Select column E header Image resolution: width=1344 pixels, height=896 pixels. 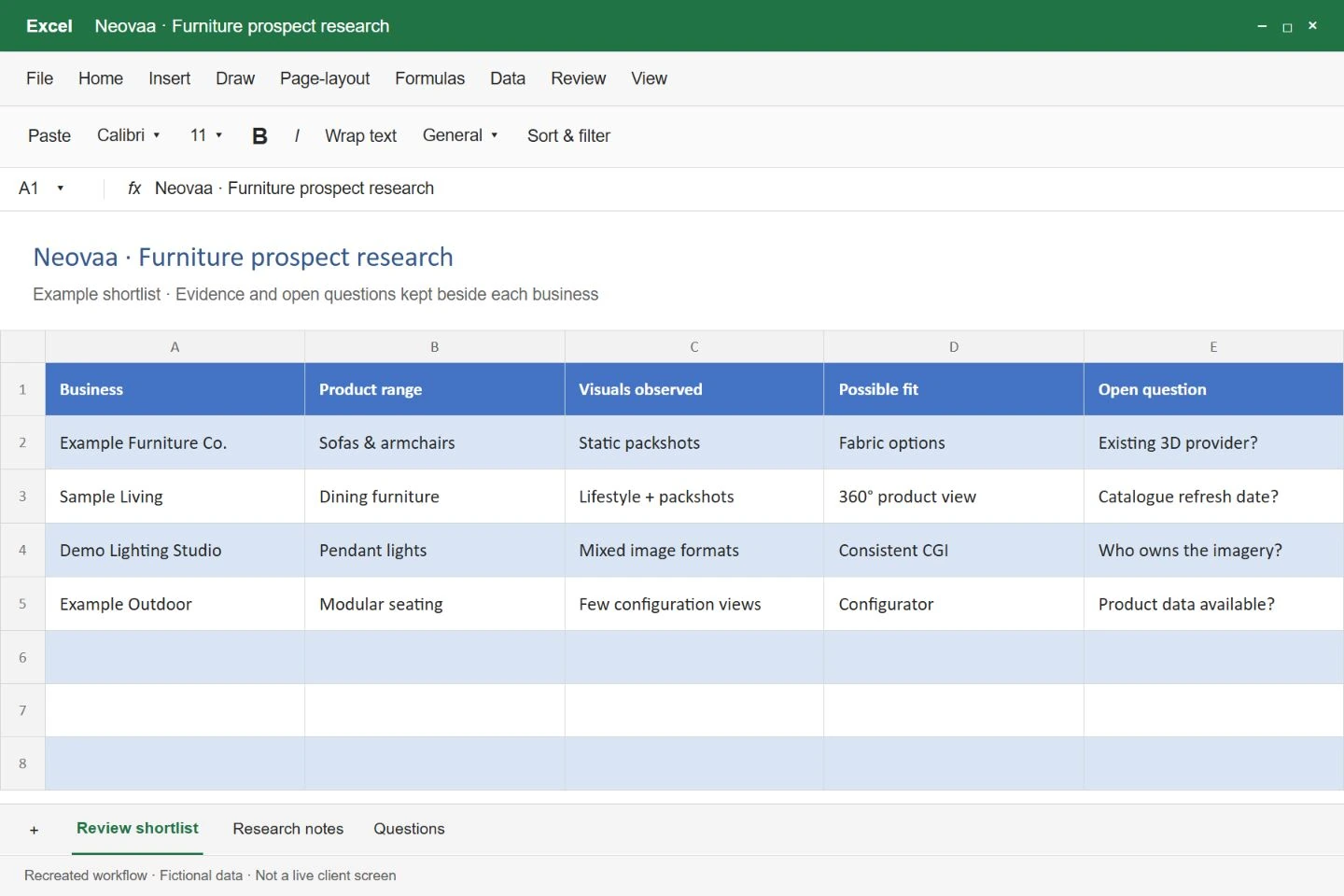(1213, 347)
